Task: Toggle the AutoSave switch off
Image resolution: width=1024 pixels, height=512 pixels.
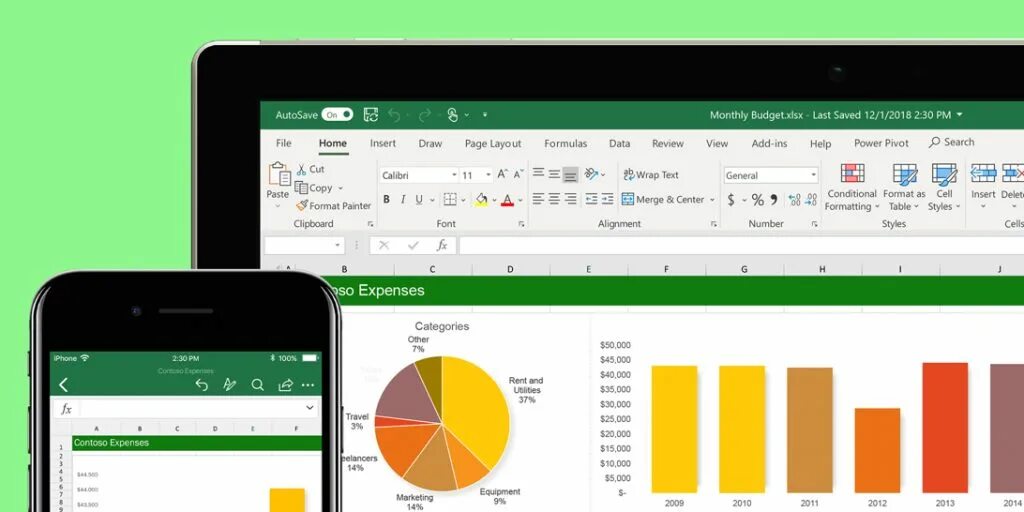Action: tap(337, 115)
